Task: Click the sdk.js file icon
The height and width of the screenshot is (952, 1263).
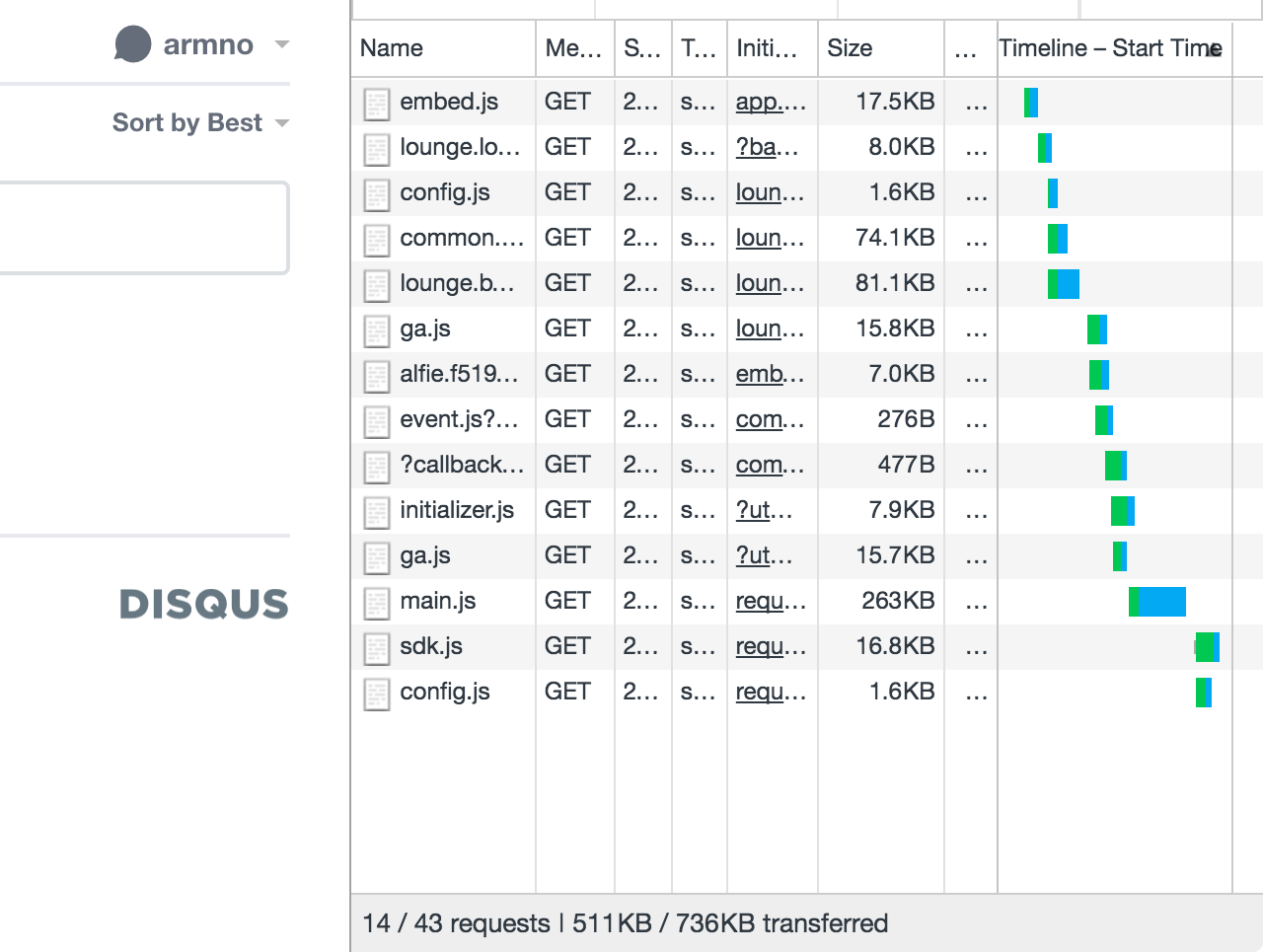Action: coord(377,648)
